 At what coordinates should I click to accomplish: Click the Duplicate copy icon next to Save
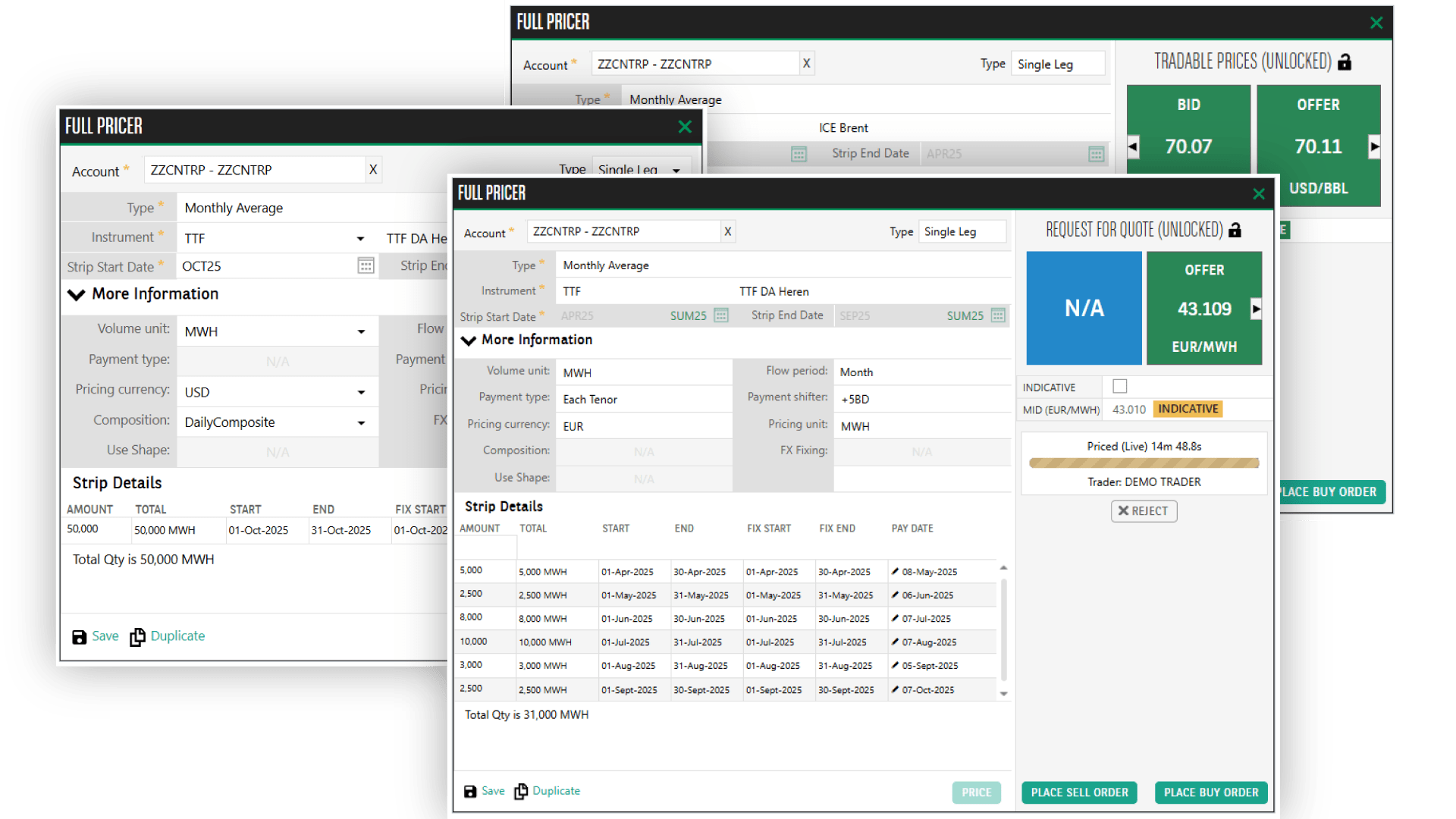tap(521, 791)
